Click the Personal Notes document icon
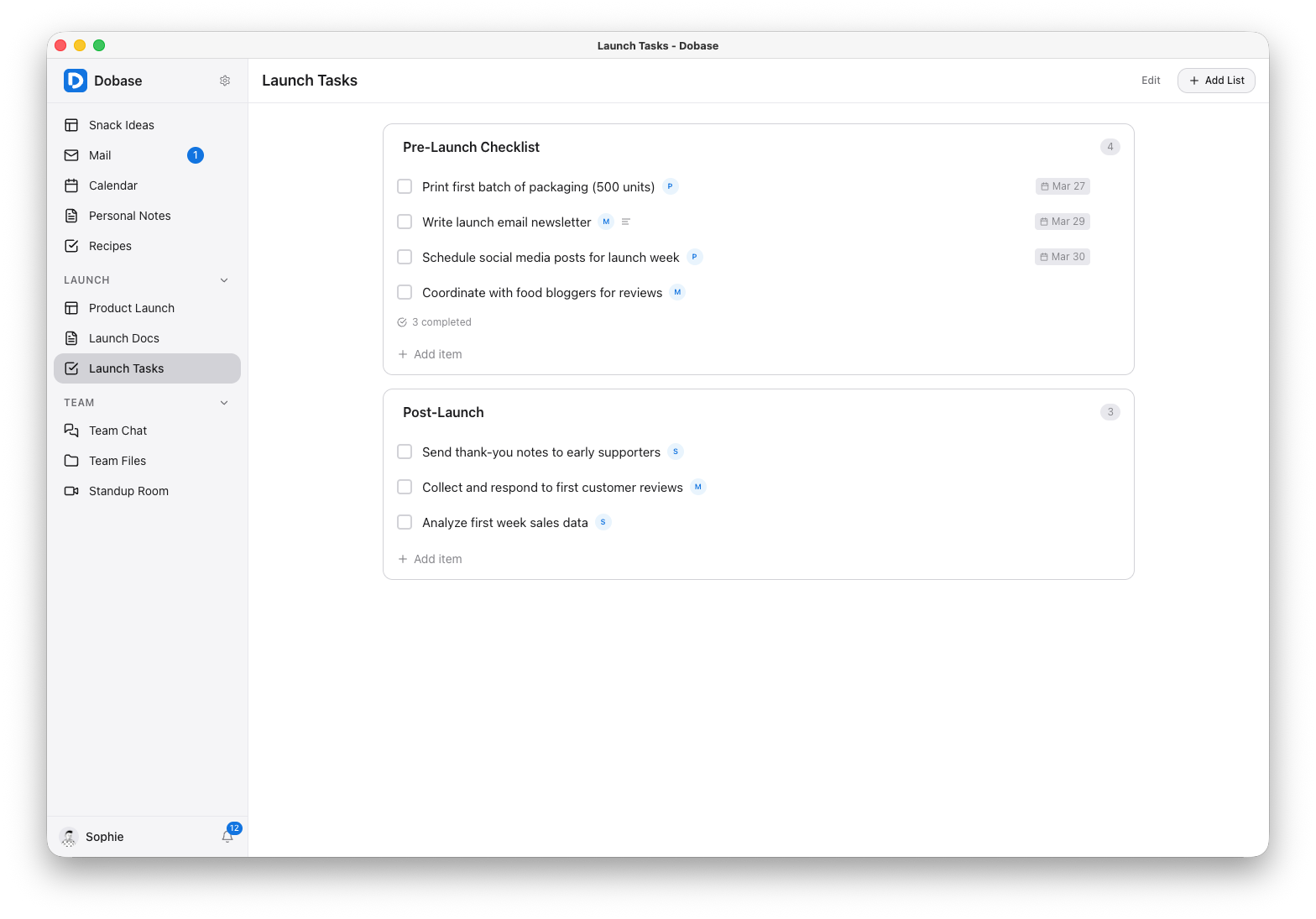Image resolution: width=1316 pixels, height=919 pixels. (71, 216)
